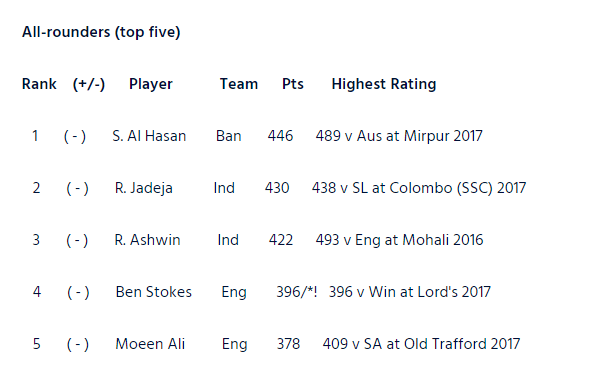Select the Rank column header
This screenshot has height=373, width=606.
[39, 84]
